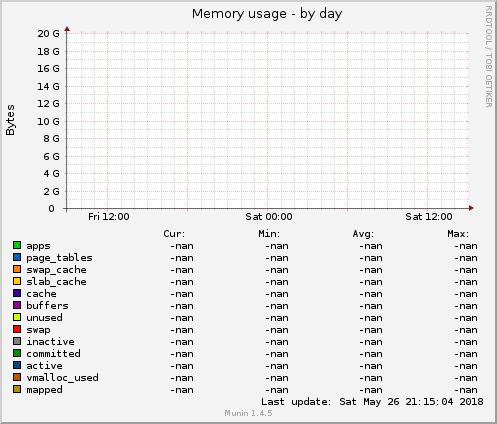This screenshot has width=497, height=424.
Task: Click the 'Munin 1.4.5' footer text
Action: coord(248,413)
